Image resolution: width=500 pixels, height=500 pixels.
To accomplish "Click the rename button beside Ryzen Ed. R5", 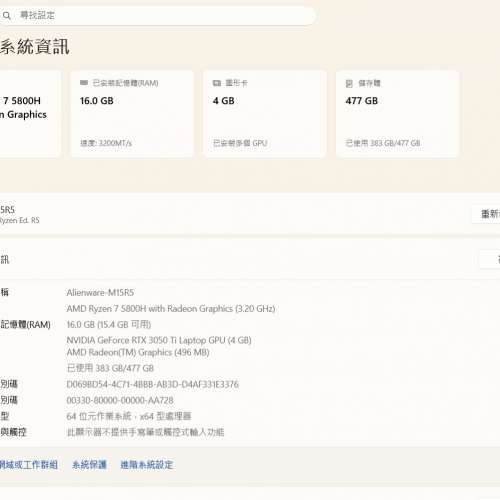I will point(486,214).
